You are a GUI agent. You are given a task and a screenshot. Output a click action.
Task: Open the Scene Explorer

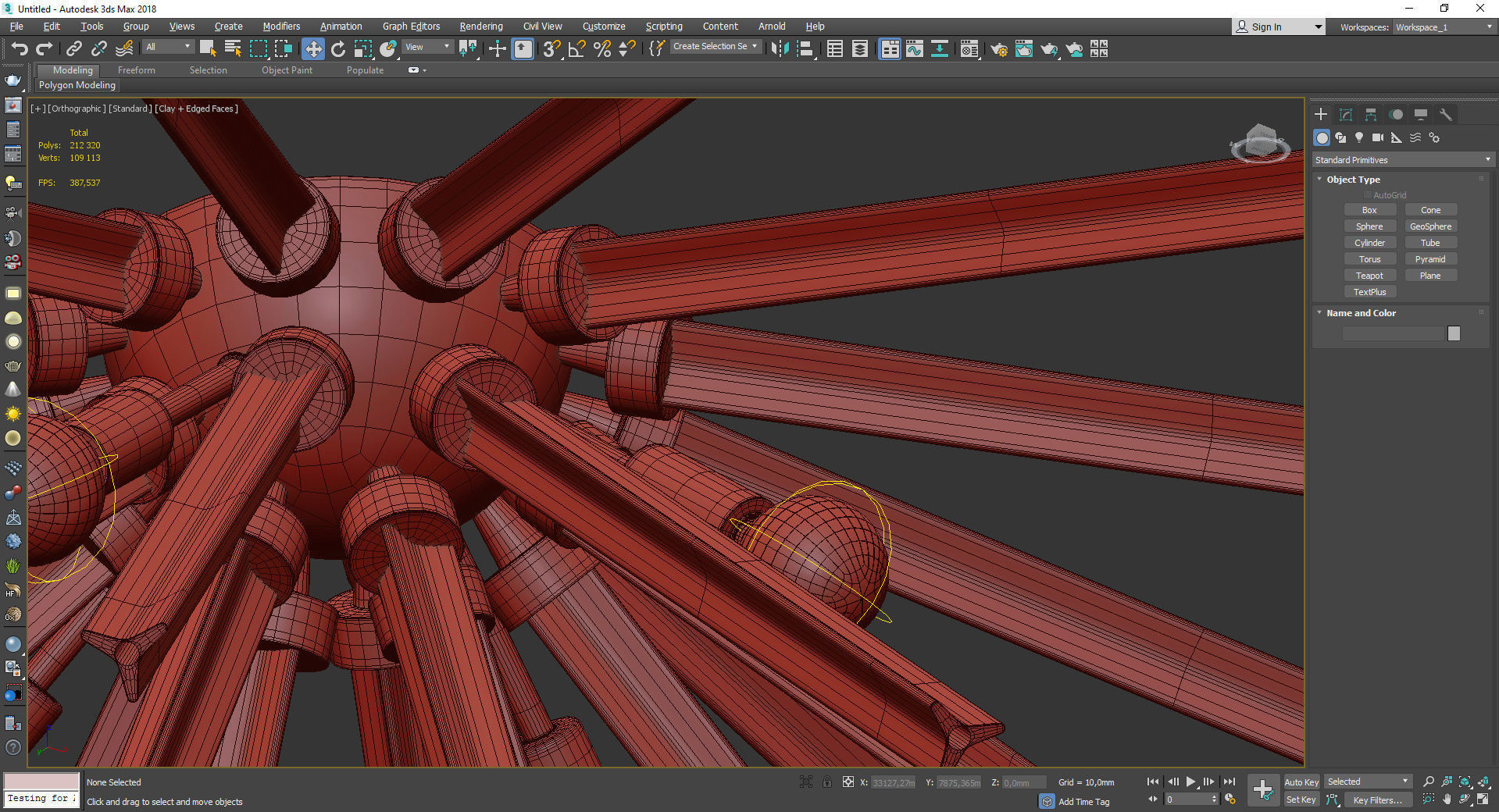click(835, 49)
